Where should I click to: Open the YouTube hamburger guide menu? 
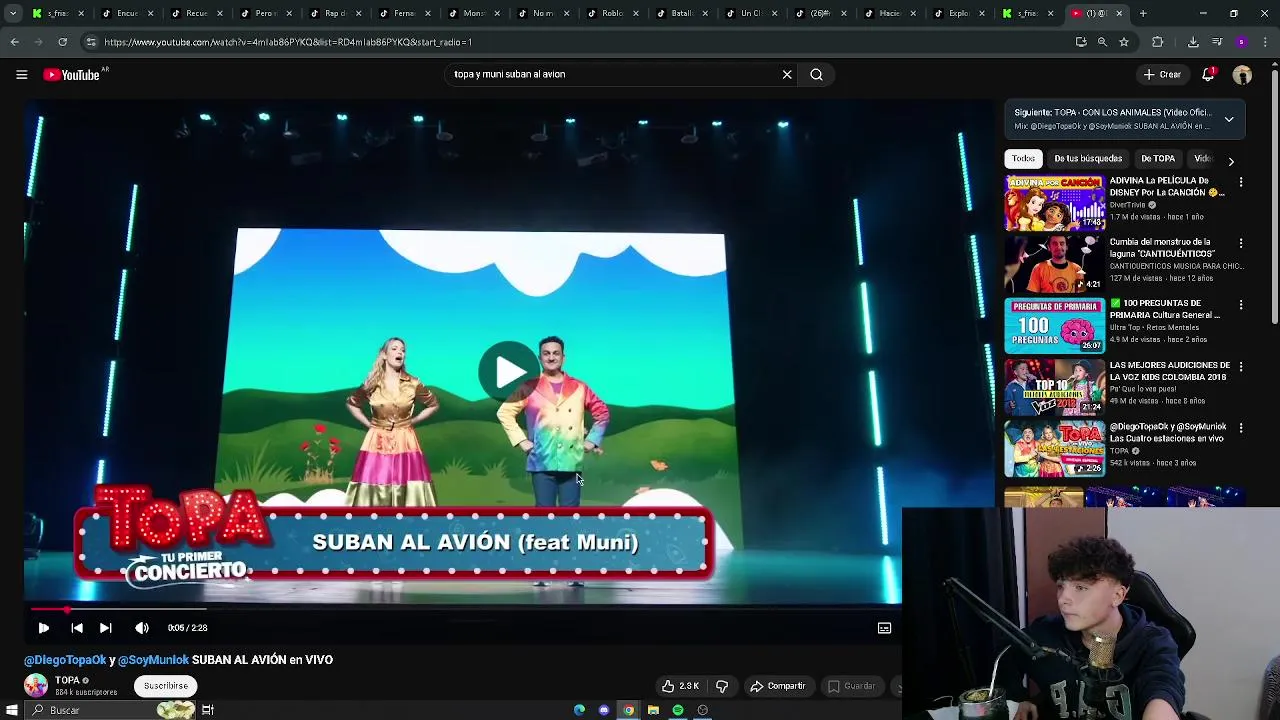(21, 75)
